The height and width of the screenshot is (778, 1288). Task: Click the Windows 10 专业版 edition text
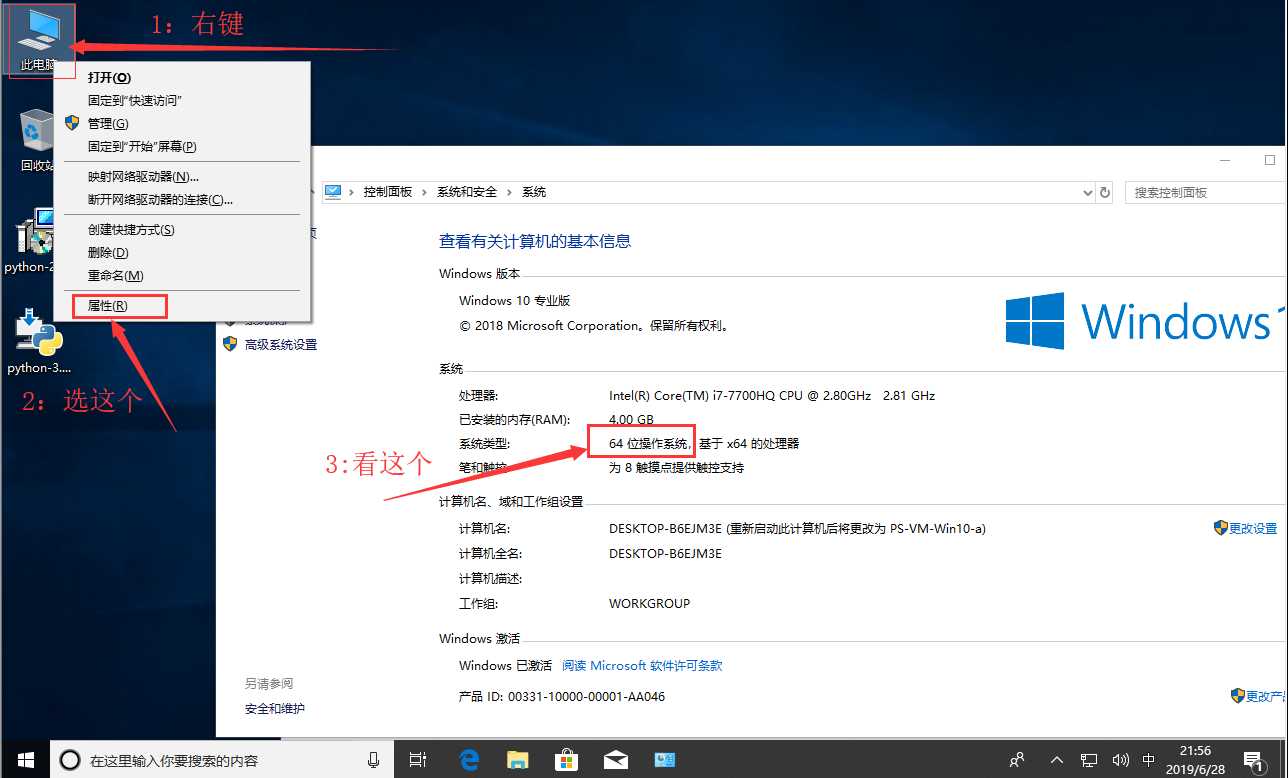(515, 300)
